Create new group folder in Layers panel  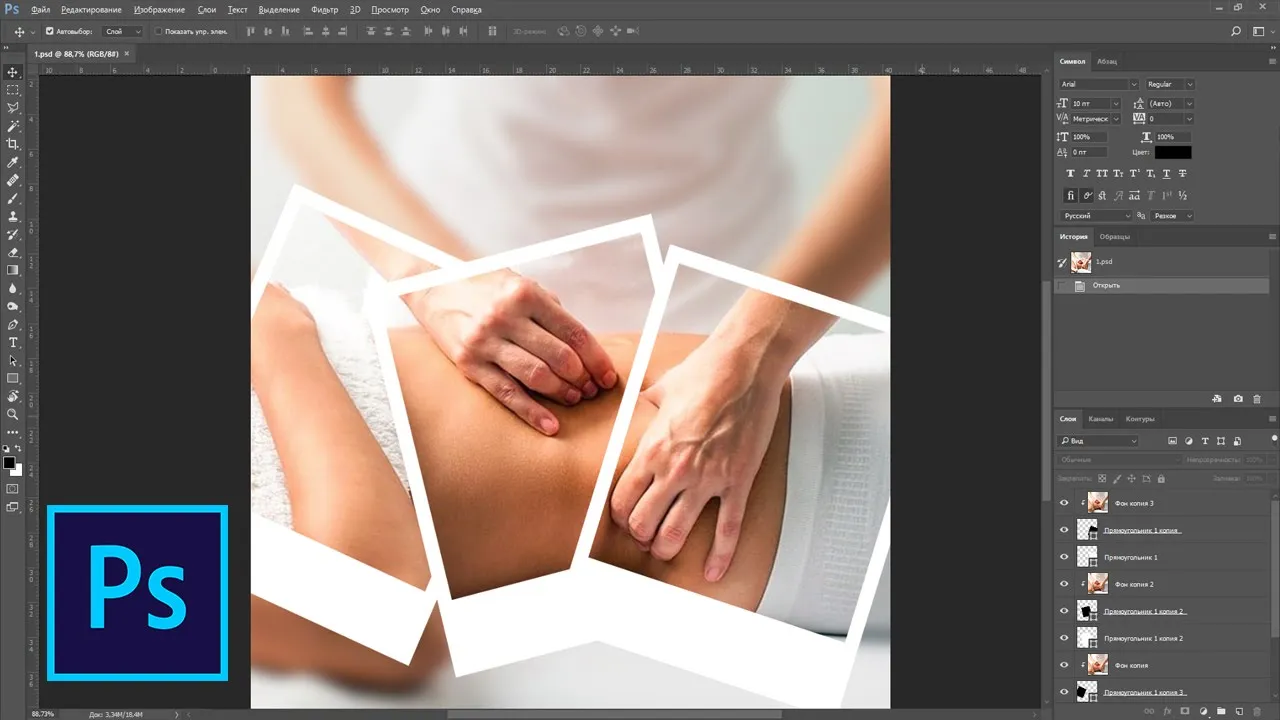coord(1221,711)
